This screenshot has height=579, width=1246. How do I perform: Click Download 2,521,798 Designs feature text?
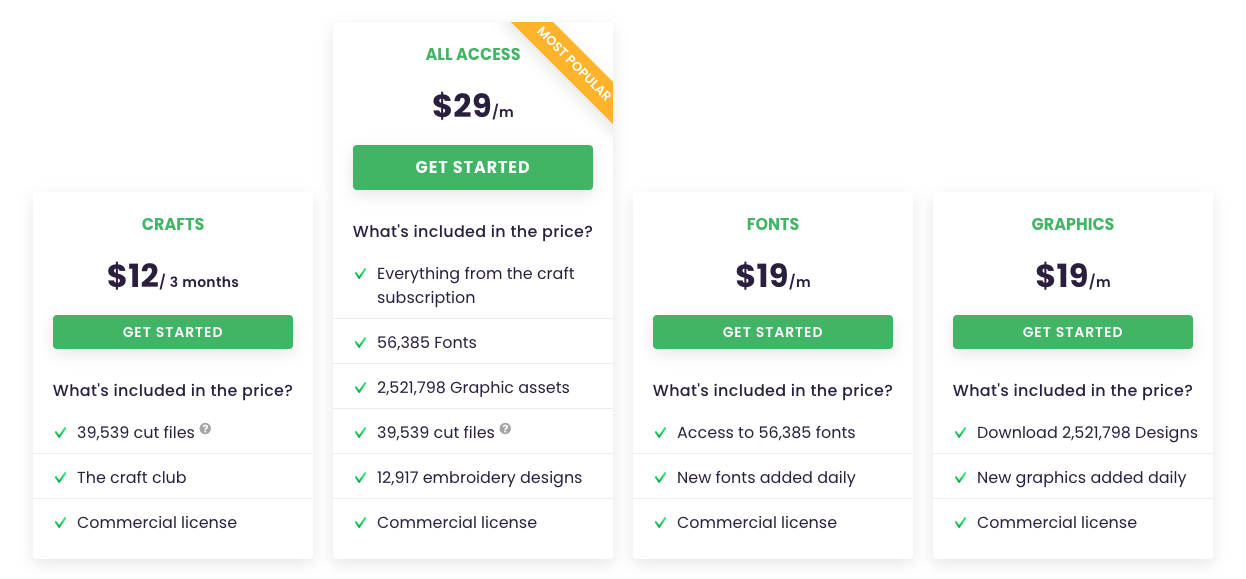coord(1087,433)
